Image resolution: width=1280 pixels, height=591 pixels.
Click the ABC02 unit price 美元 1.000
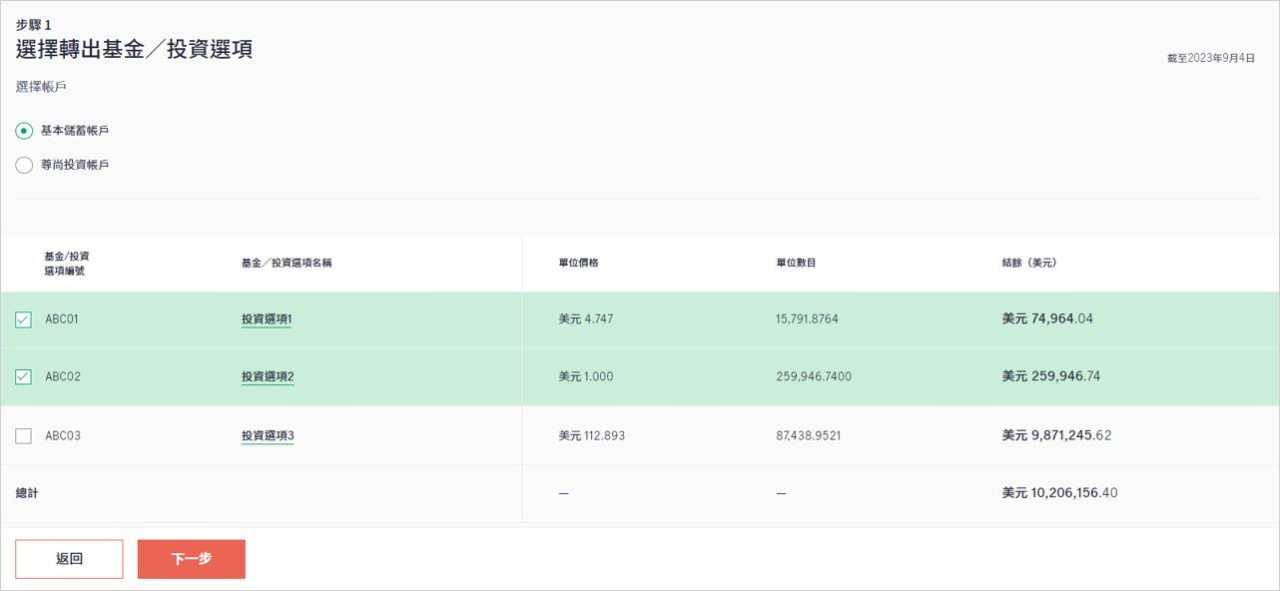point(586,377)
